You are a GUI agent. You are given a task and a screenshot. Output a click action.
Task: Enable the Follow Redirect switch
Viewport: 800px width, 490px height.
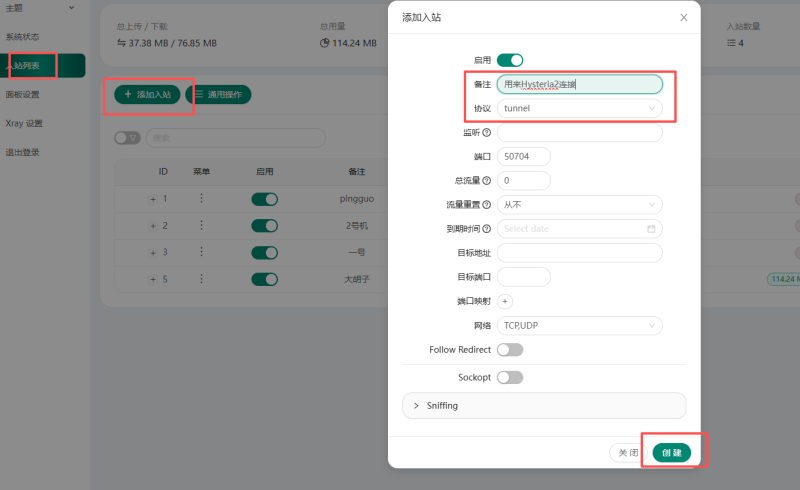pos(510,350)
